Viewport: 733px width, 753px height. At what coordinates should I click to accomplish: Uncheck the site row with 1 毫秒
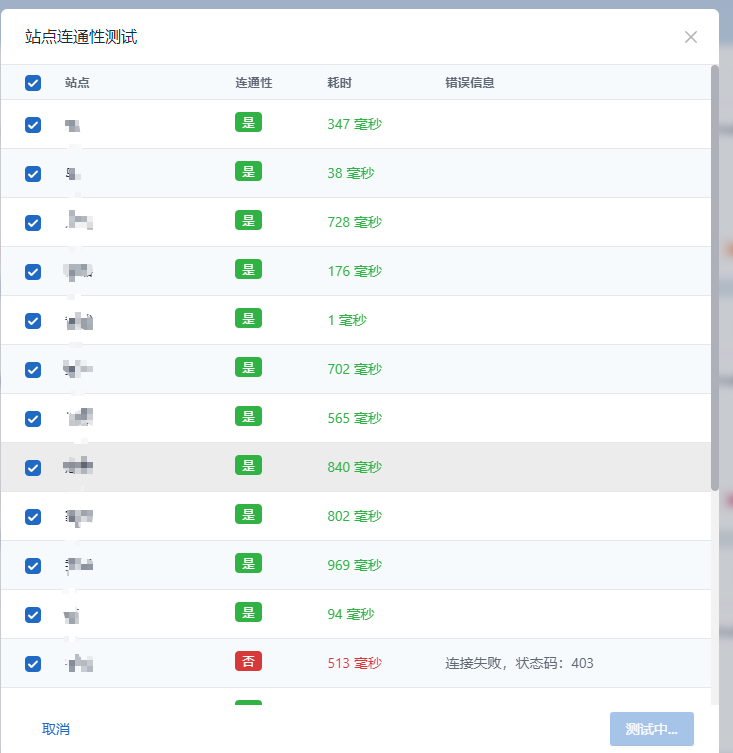pyautogui.click(x=33, y=321)
